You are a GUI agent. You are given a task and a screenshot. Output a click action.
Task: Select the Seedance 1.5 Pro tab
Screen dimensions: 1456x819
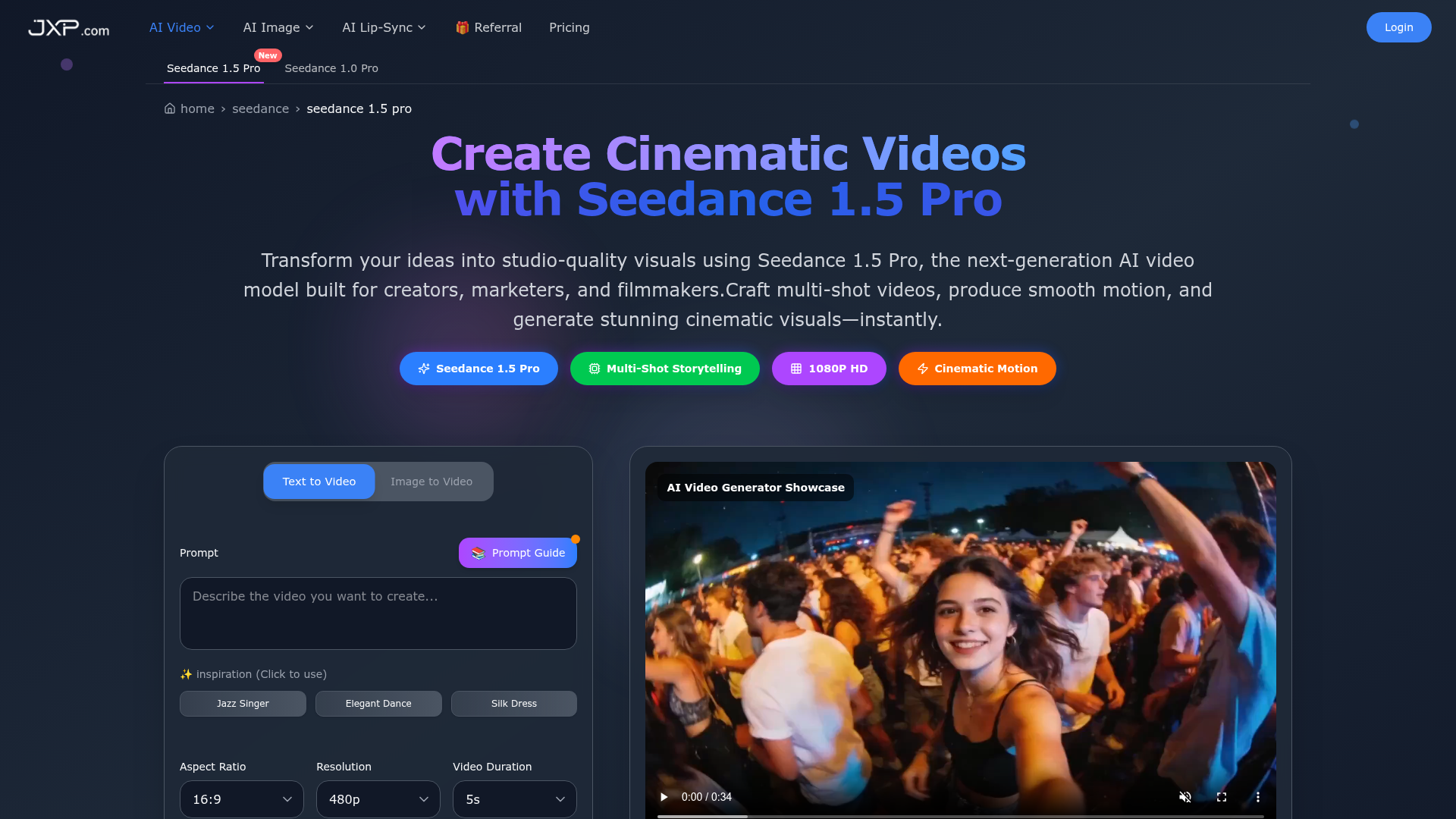(x=214, y=68)
